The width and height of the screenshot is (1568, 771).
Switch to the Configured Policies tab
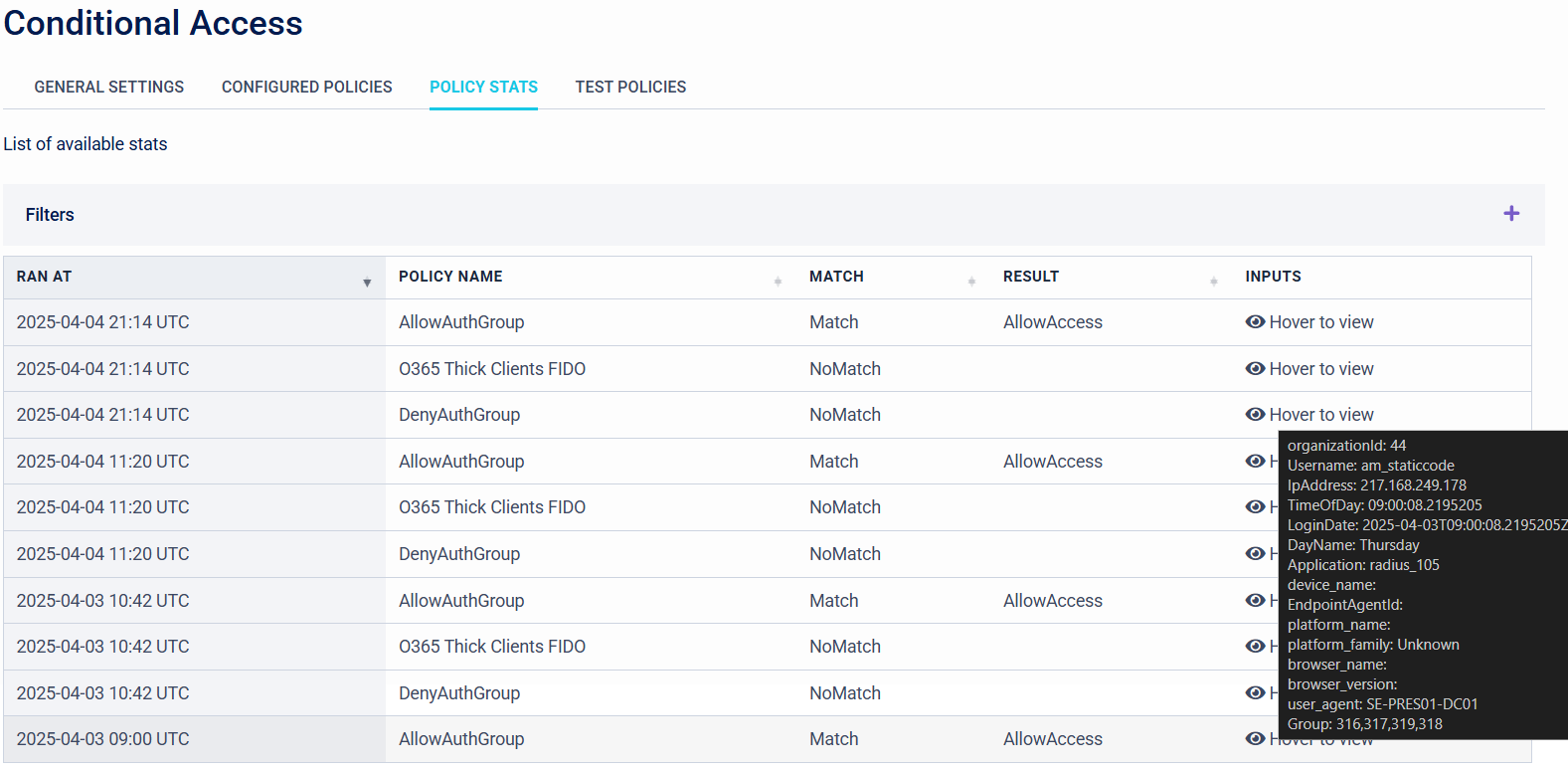click(x=306, y=88)
